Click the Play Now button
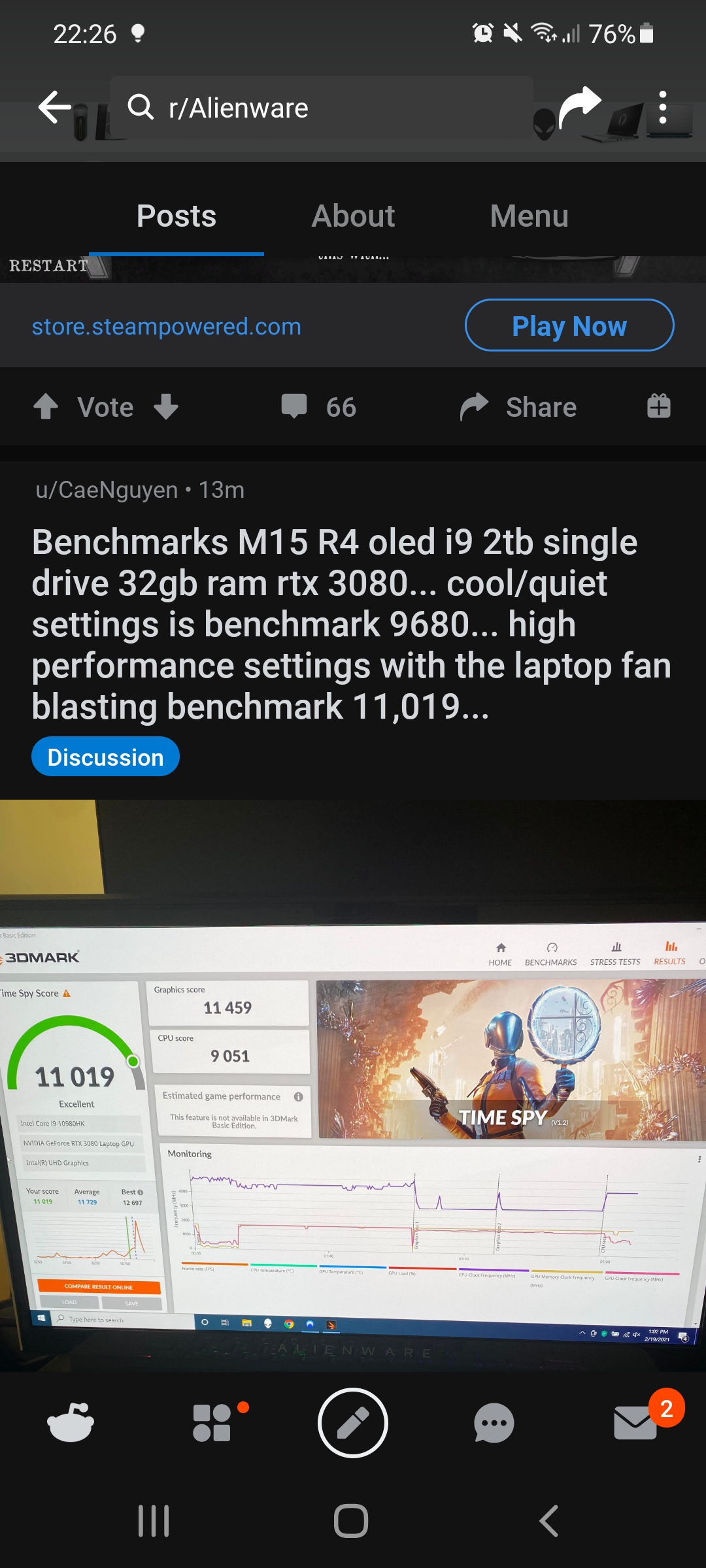Image resolution: width=706 pixels, height=1568 pixels. 569,325
